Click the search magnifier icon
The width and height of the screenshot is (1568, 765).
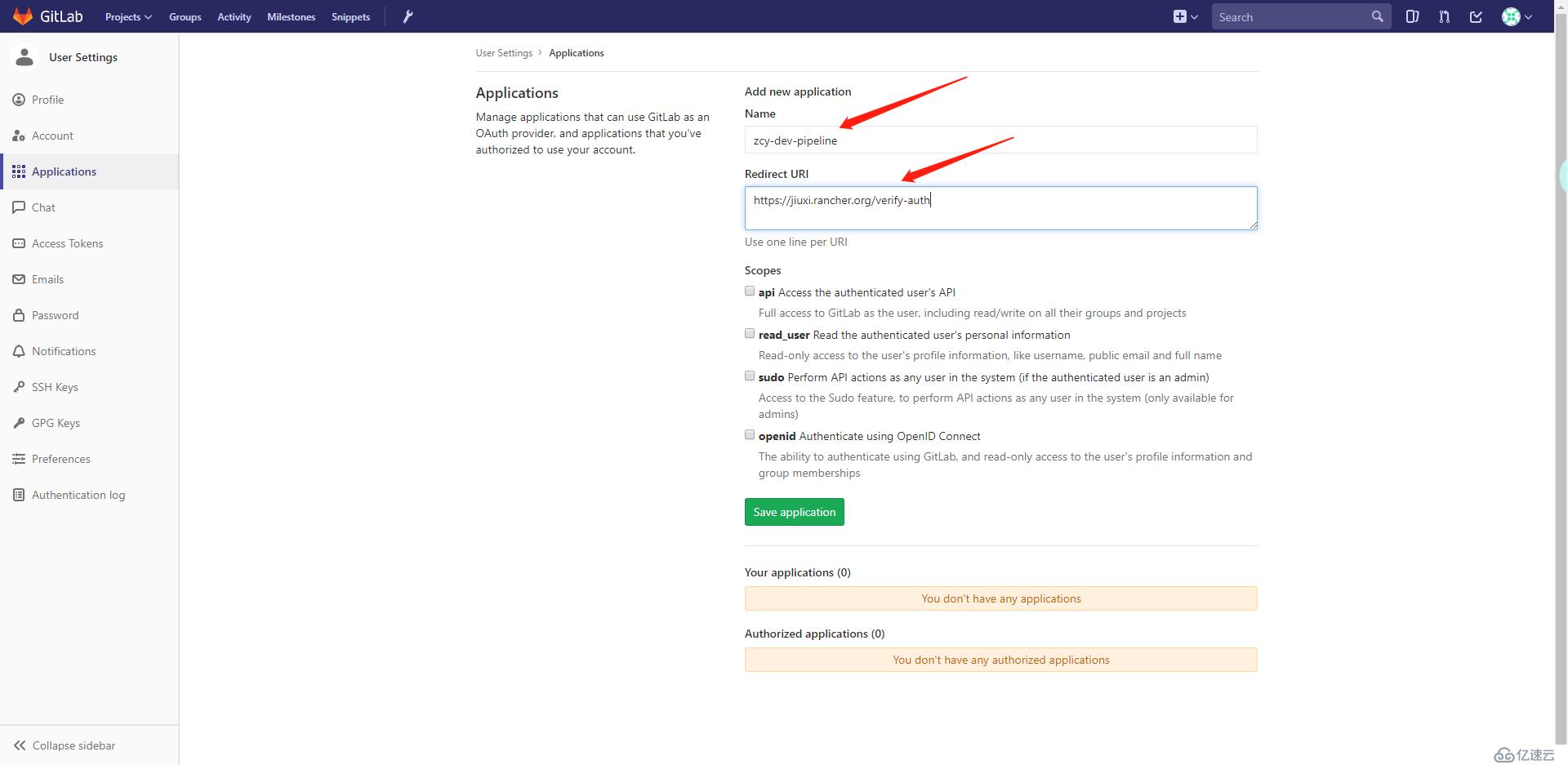(1377, 16)
